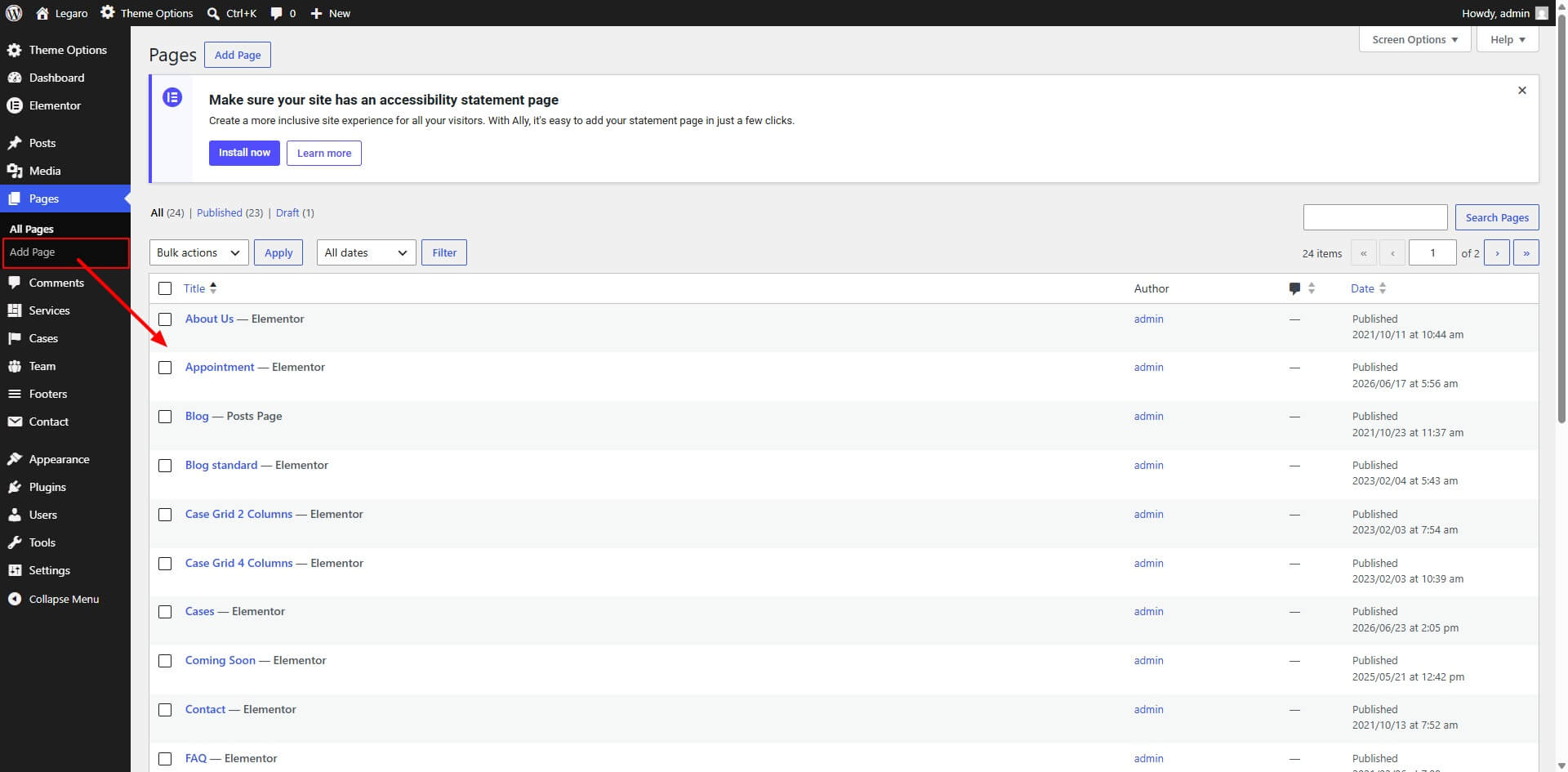Click the Elementor notice logo icon
Image resolution: width=1568 pixels, height=772 pixels.
click(x=172, y=97)
